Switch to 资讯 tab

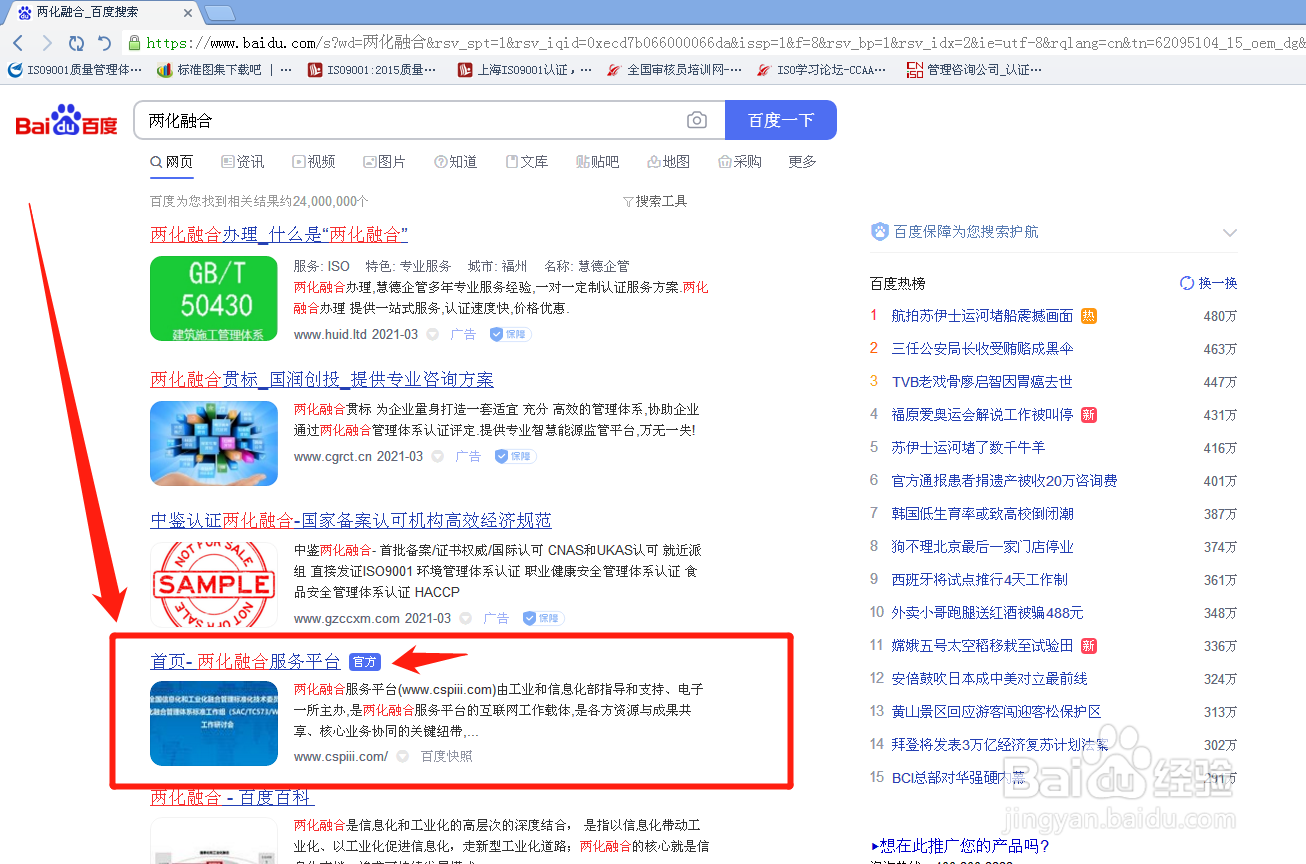243,162
